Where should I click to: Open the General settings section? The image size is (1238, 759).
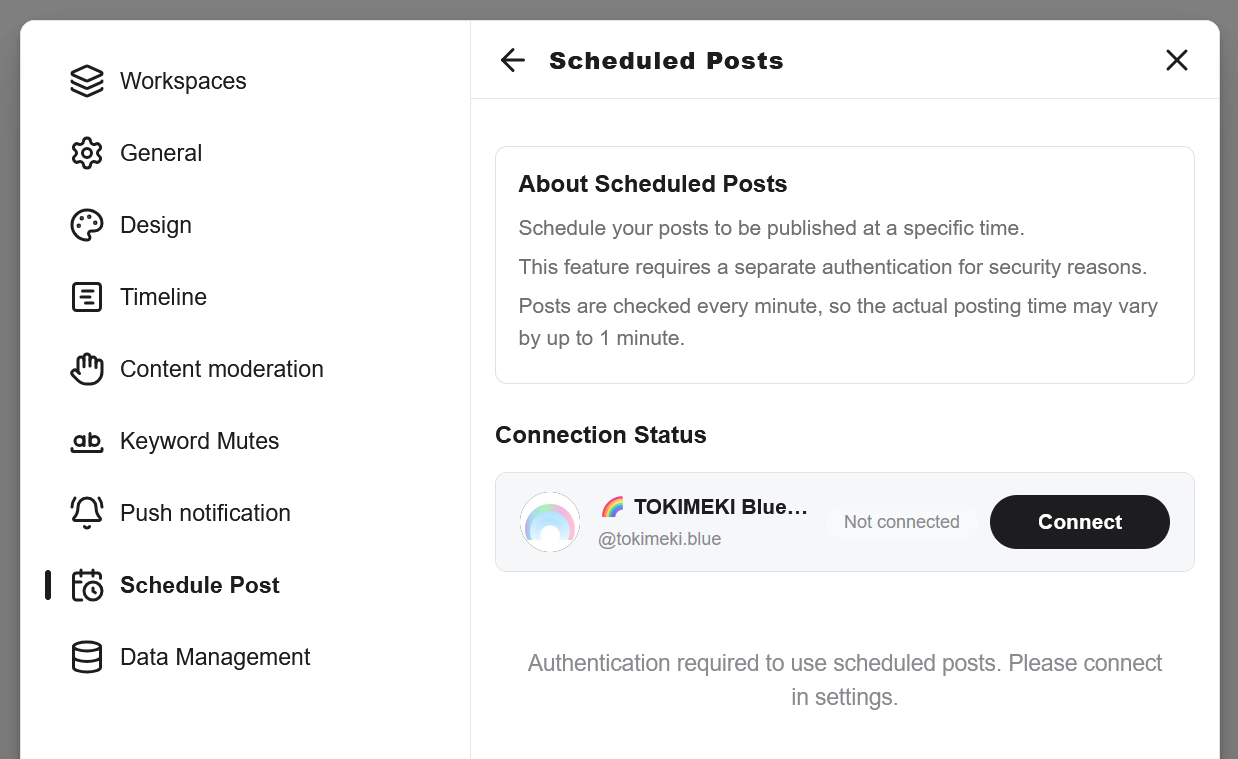tap(161, 153)
